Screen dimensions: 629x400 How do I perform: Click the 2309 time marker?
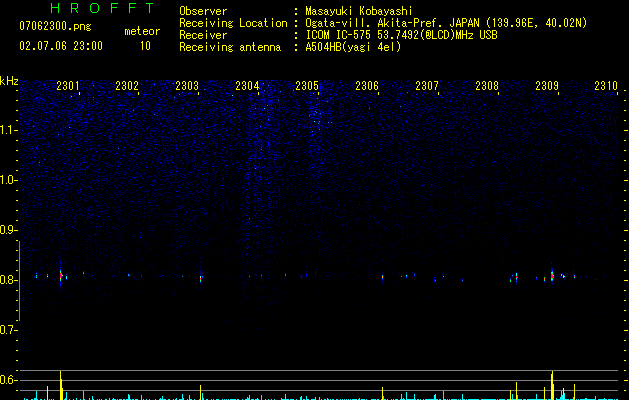547,86
